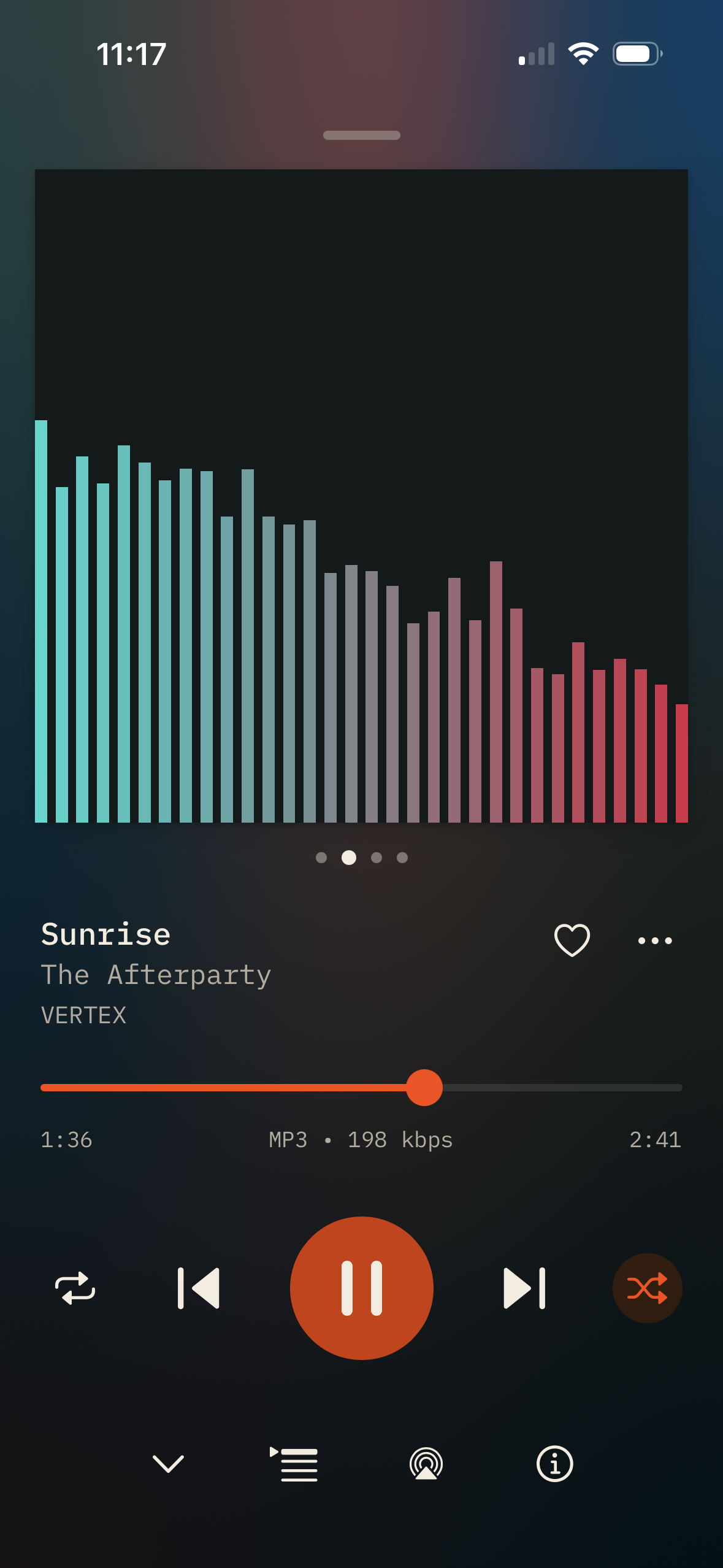Viewport: 723px width, 1568px height.
Task: Show track info details
Action: coord(554,1464)
